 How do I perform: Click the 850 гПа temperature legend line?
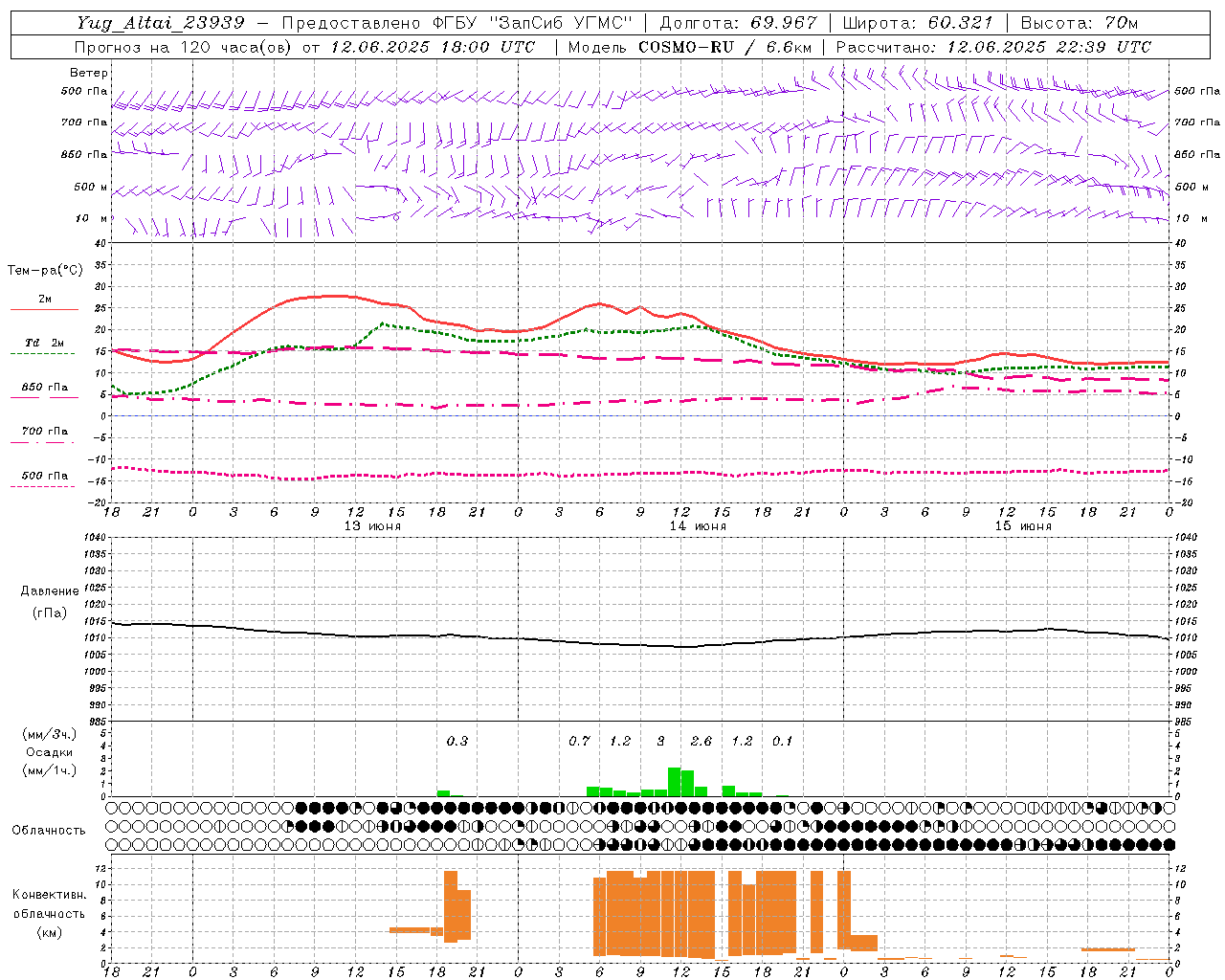coord(44,396)
